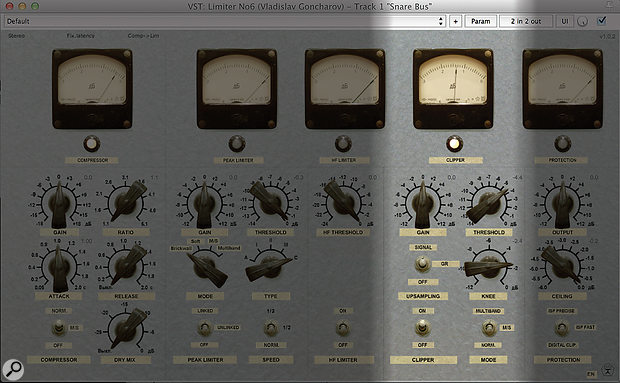620x383 pixels.
Task: Click the -4.4 value beside the Clipper Threshold knob
Action: pyautogui.click(x=517, y=177)
